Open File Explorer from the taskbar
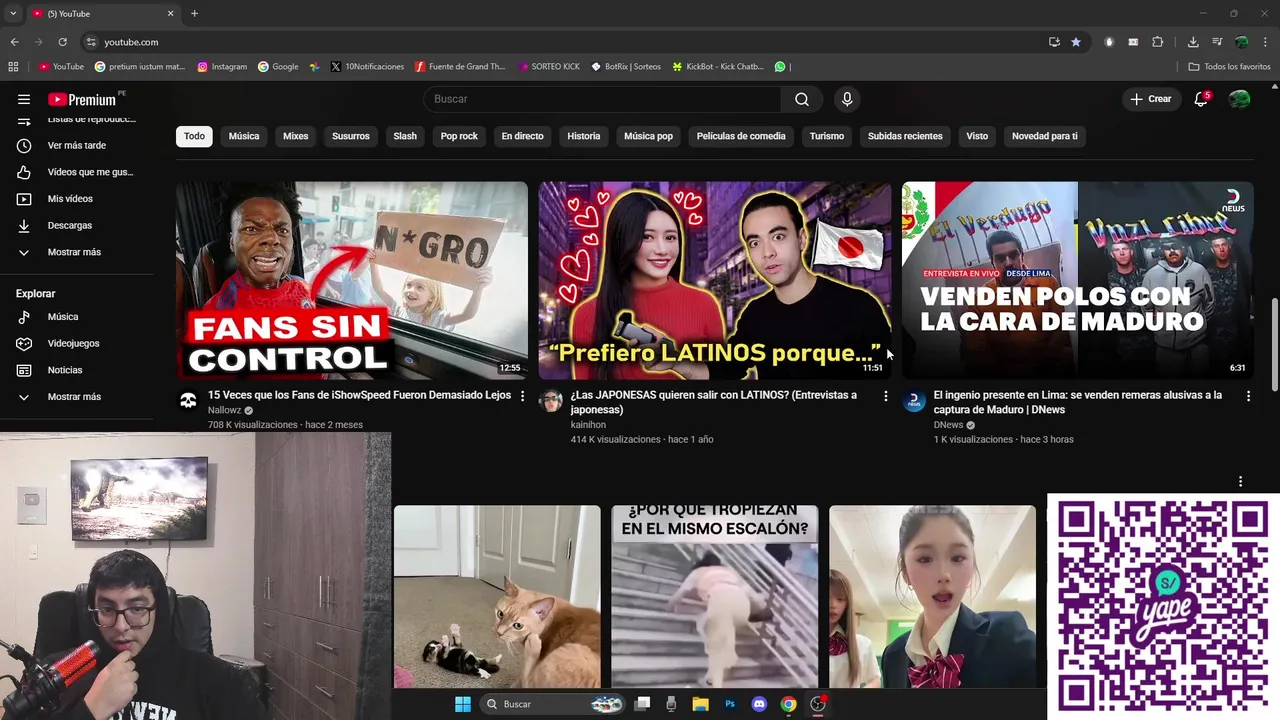This screenshot has height=720, width=1280. [701, 704]
